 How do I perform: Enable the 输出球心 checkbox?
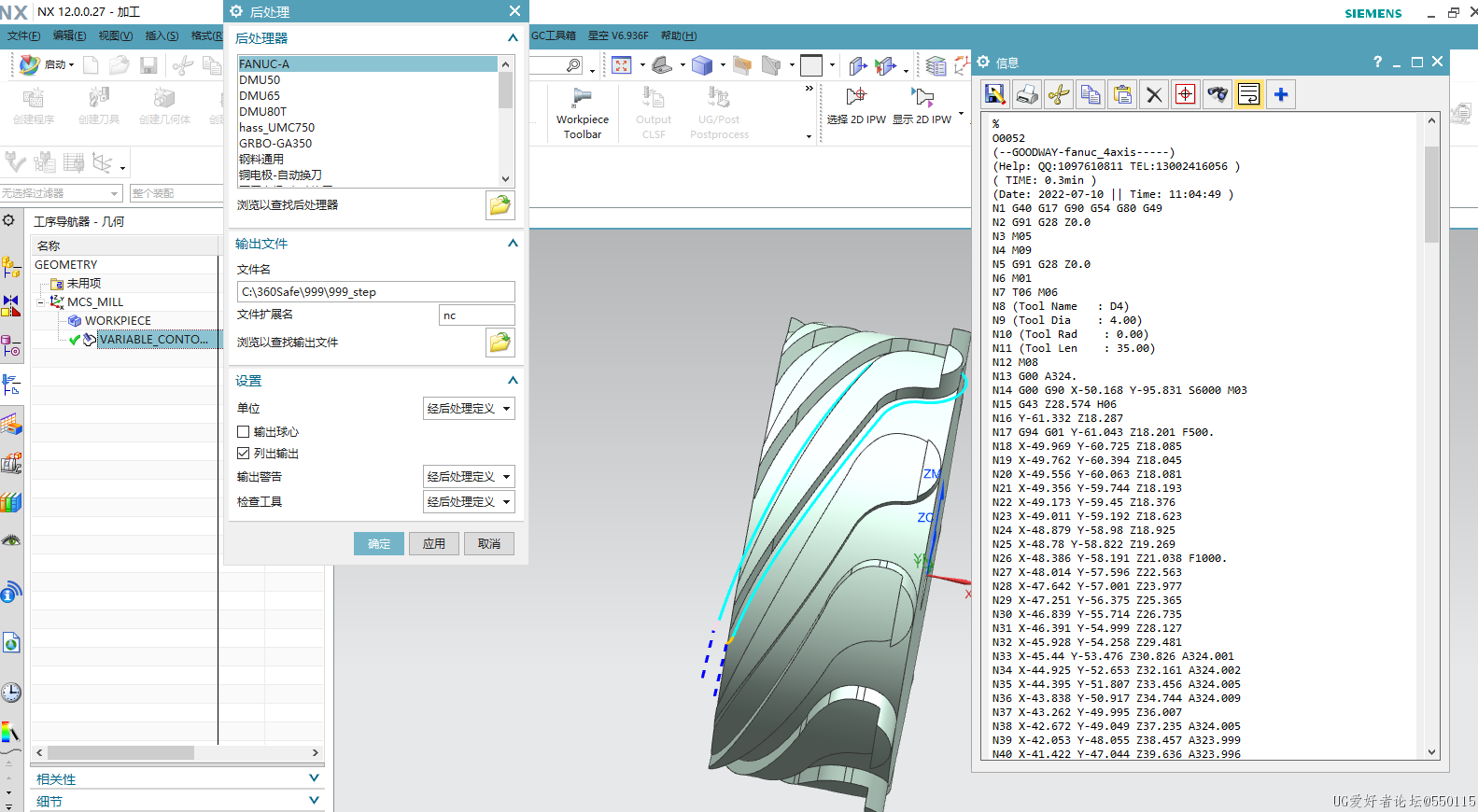coord(244,432)
